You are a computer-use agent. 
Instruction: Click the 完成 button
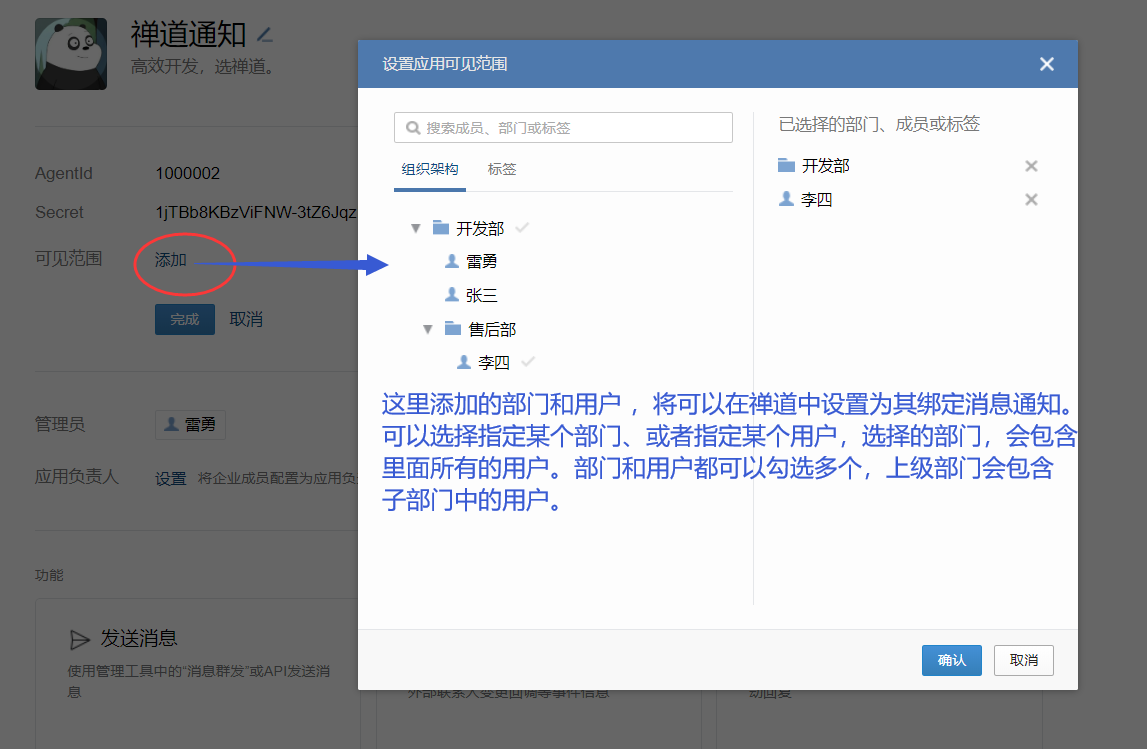point(185,320)
